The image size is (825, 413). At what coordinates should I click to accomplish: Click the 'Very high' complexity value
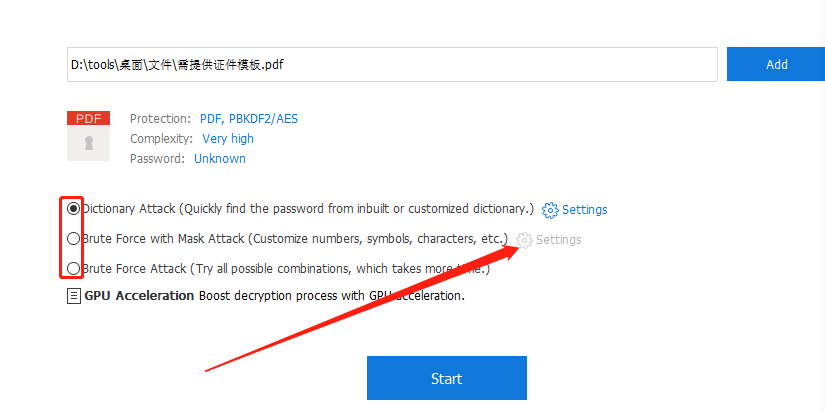228,139
